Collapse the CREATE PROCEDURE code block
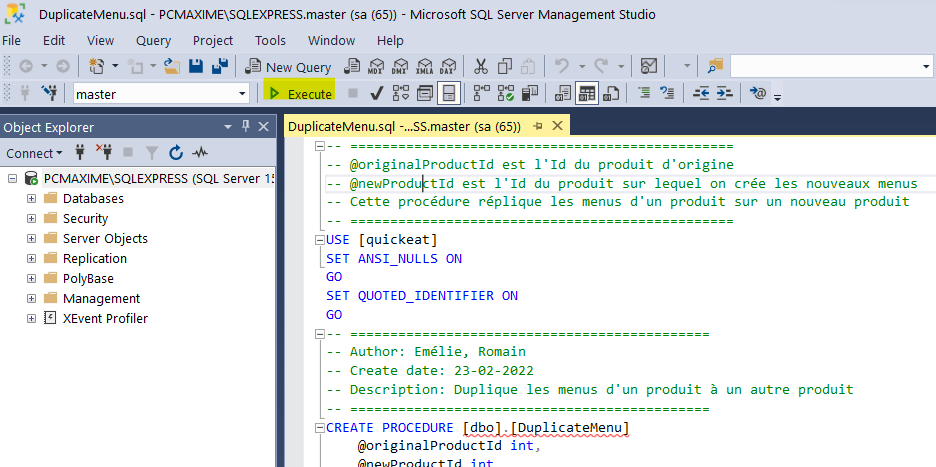936x467 pixels. 319,428
